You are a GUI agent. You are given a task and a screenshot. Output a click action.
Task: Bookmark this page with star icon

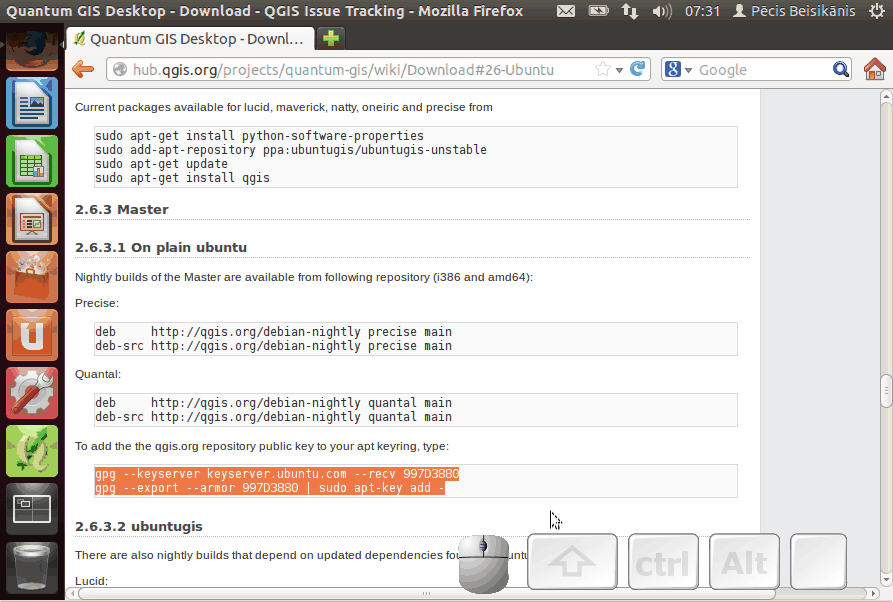coord(603,69)
